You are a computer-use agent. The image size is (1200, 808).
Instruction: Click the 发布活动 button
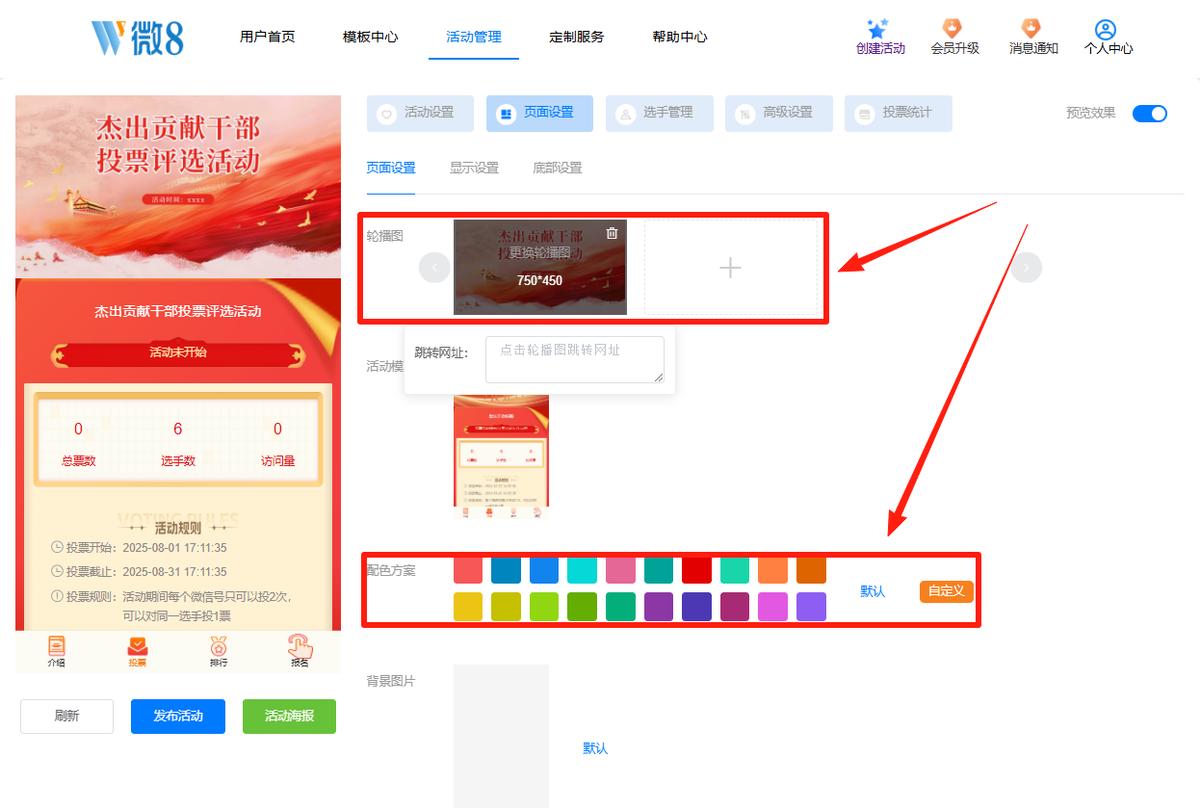pyautogui.click(x=178, y=716)
